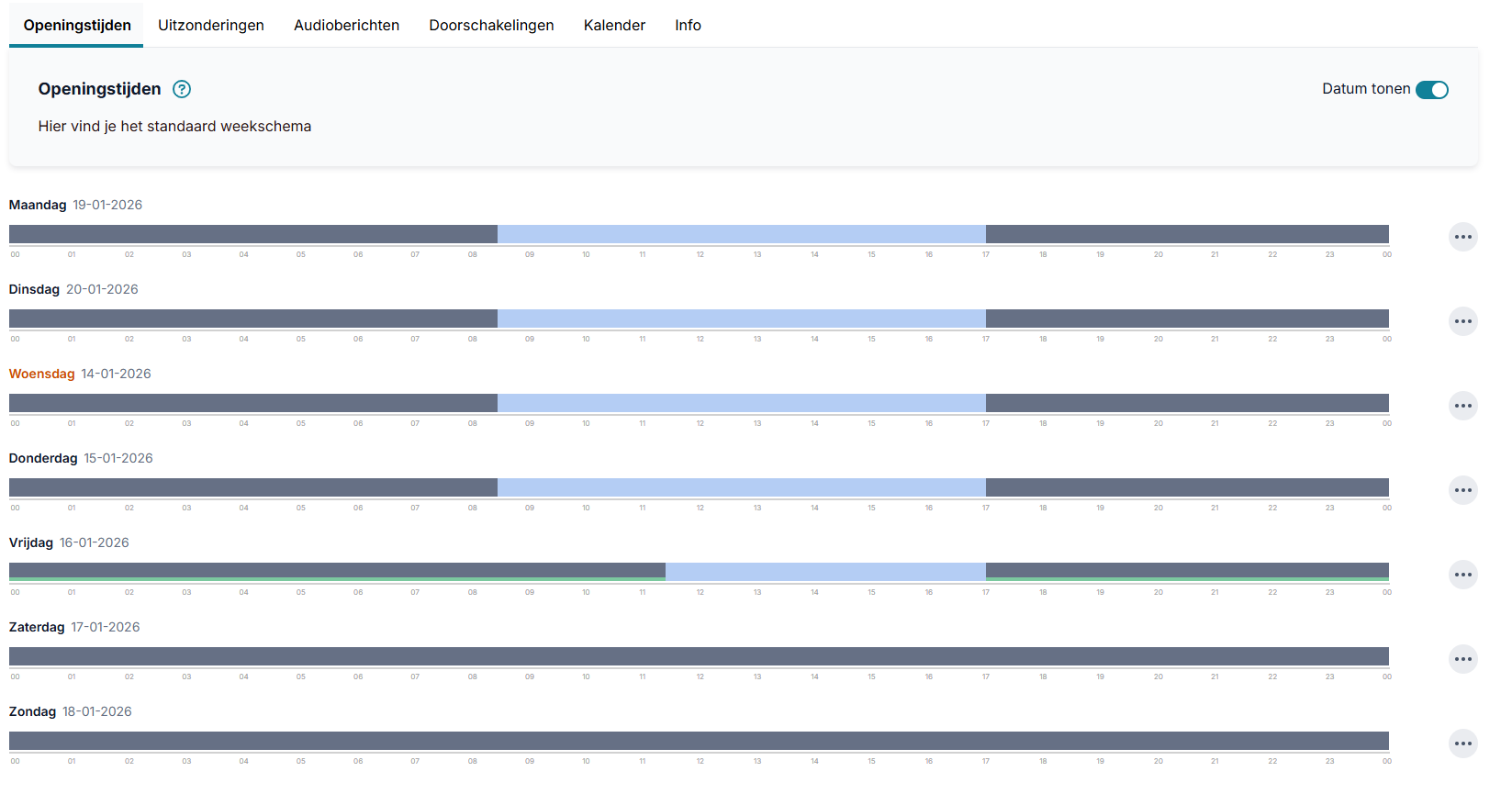Image resolution: width=1512 pixels, height=805 pixels.
Task: Select Zaterdag's closed timeline bar
Action: coord(699,656)
